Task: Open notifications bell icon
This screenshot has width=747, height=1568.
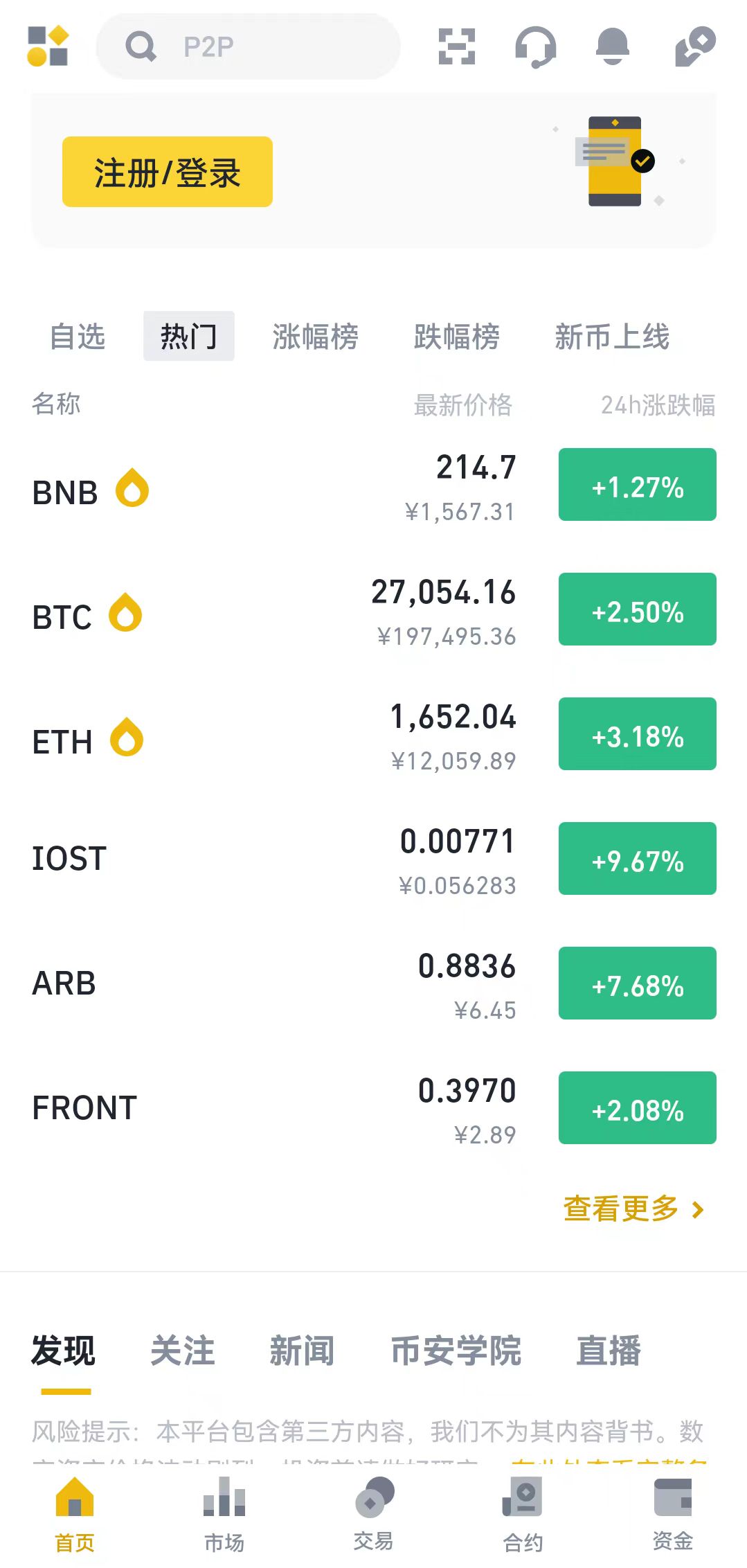Action: pyautogui.click(x=613, y=46)
